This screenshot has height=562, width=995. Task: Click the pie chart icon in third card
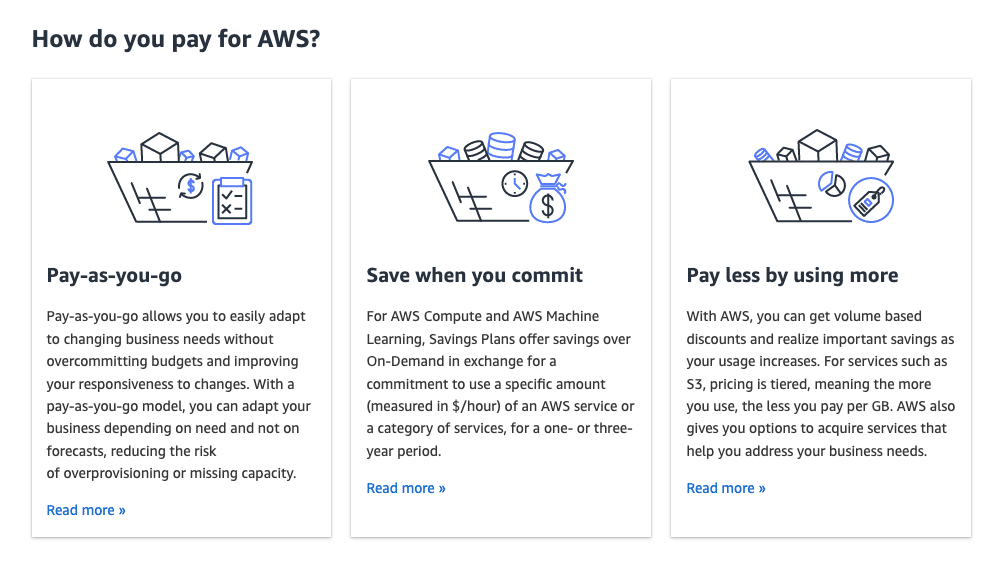[x=832, y=184]
